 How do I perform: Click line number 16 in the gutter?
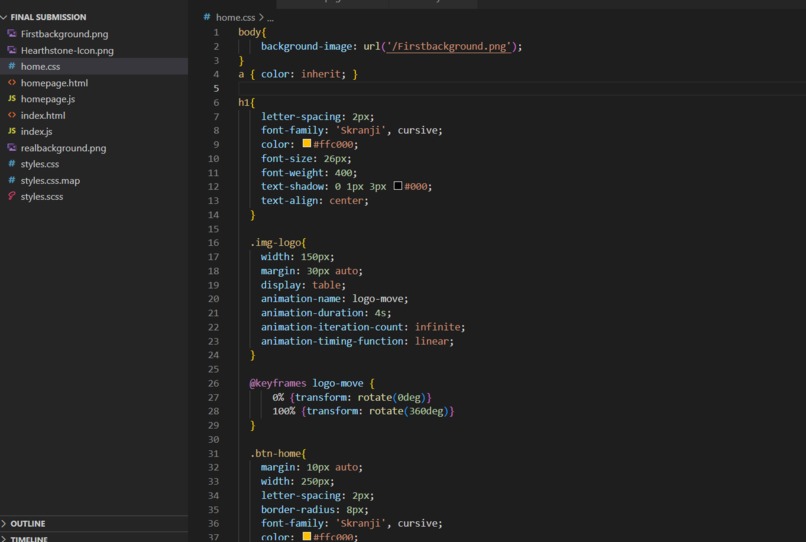click(x=214, y=243)
